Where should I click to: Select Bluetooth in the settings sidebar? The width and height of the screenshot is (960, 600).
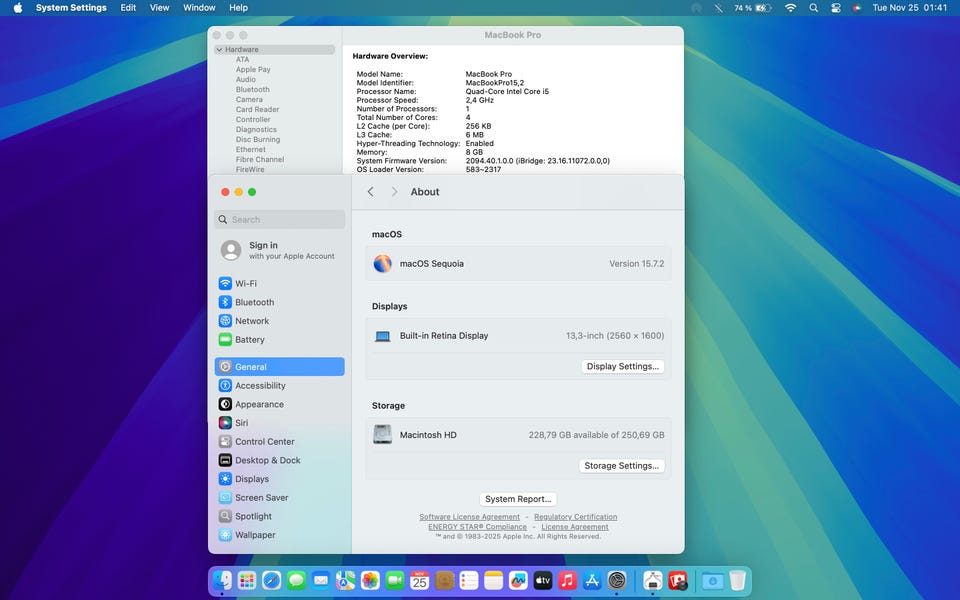[254, 302]
